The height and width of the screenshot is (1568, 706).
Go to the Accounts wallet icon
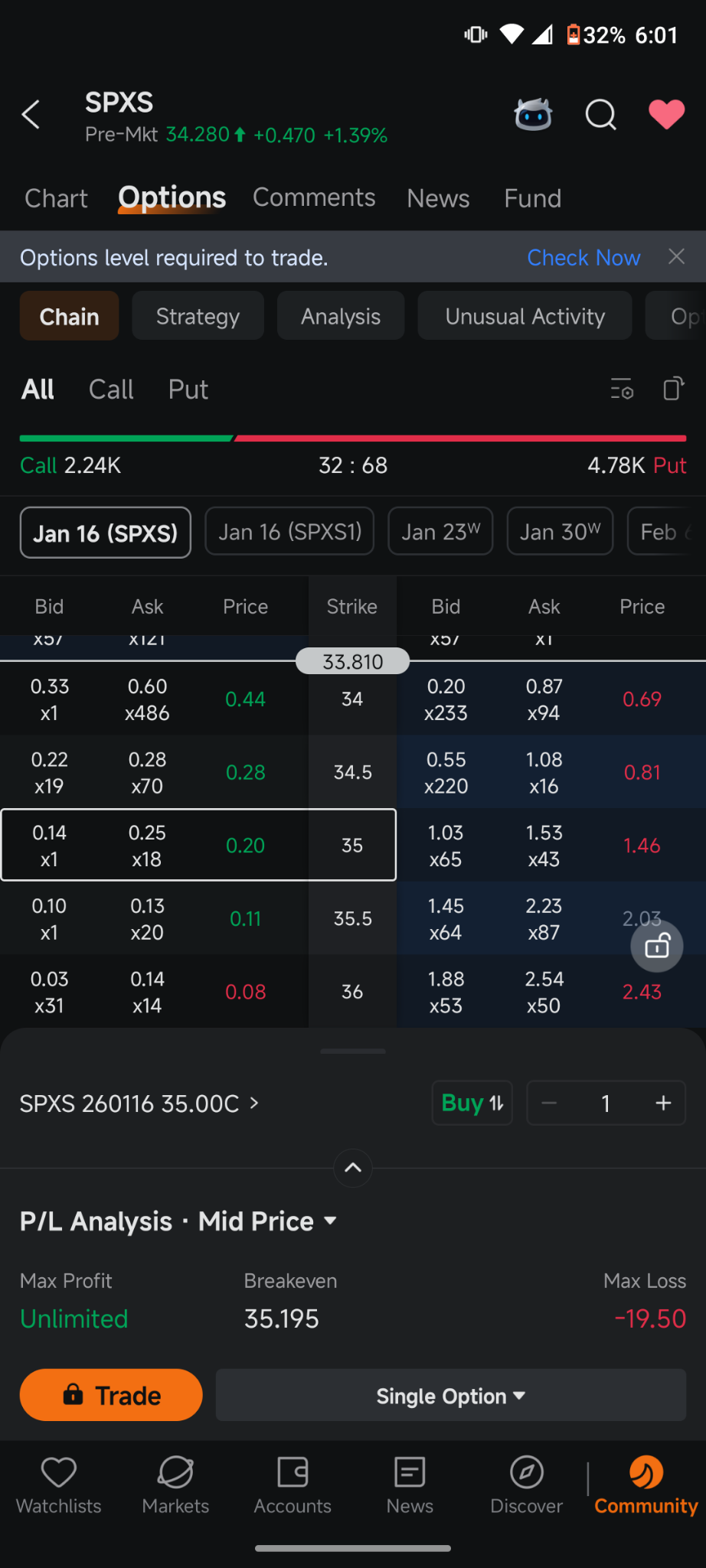pos(293,1472)
